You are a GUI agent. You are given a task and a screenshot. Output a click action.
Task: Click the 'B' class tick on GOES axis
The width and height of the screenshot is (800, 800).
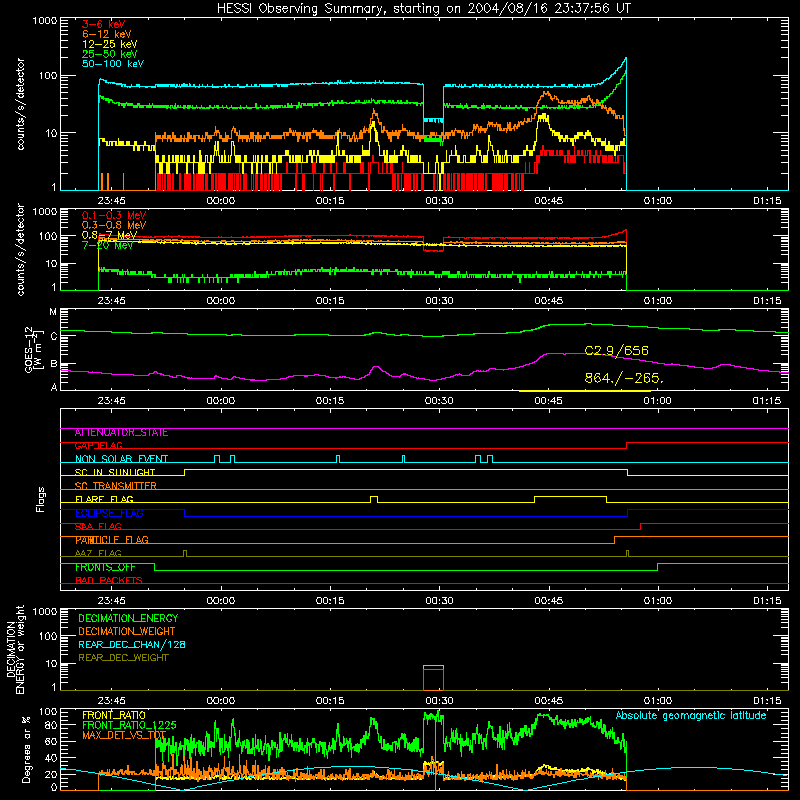[54, 364]
